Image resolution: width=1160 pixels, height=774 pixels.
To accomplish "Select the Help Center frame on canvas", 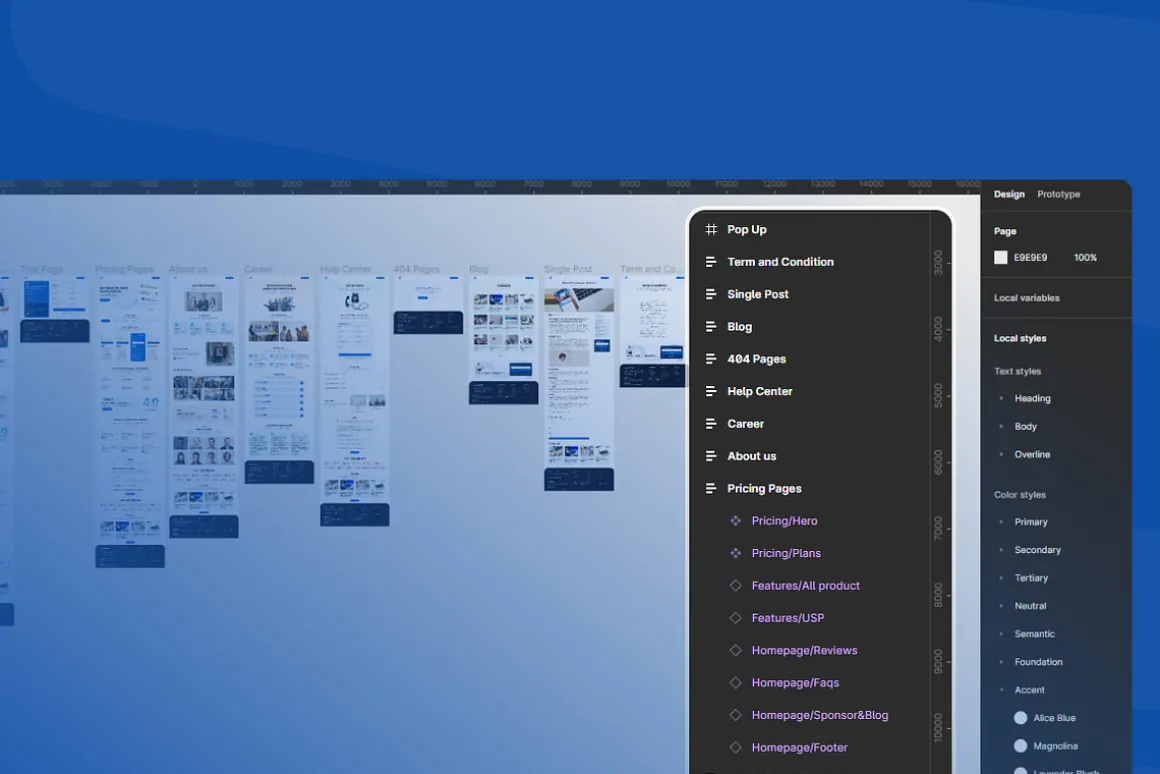I will [x=354, y=401].
